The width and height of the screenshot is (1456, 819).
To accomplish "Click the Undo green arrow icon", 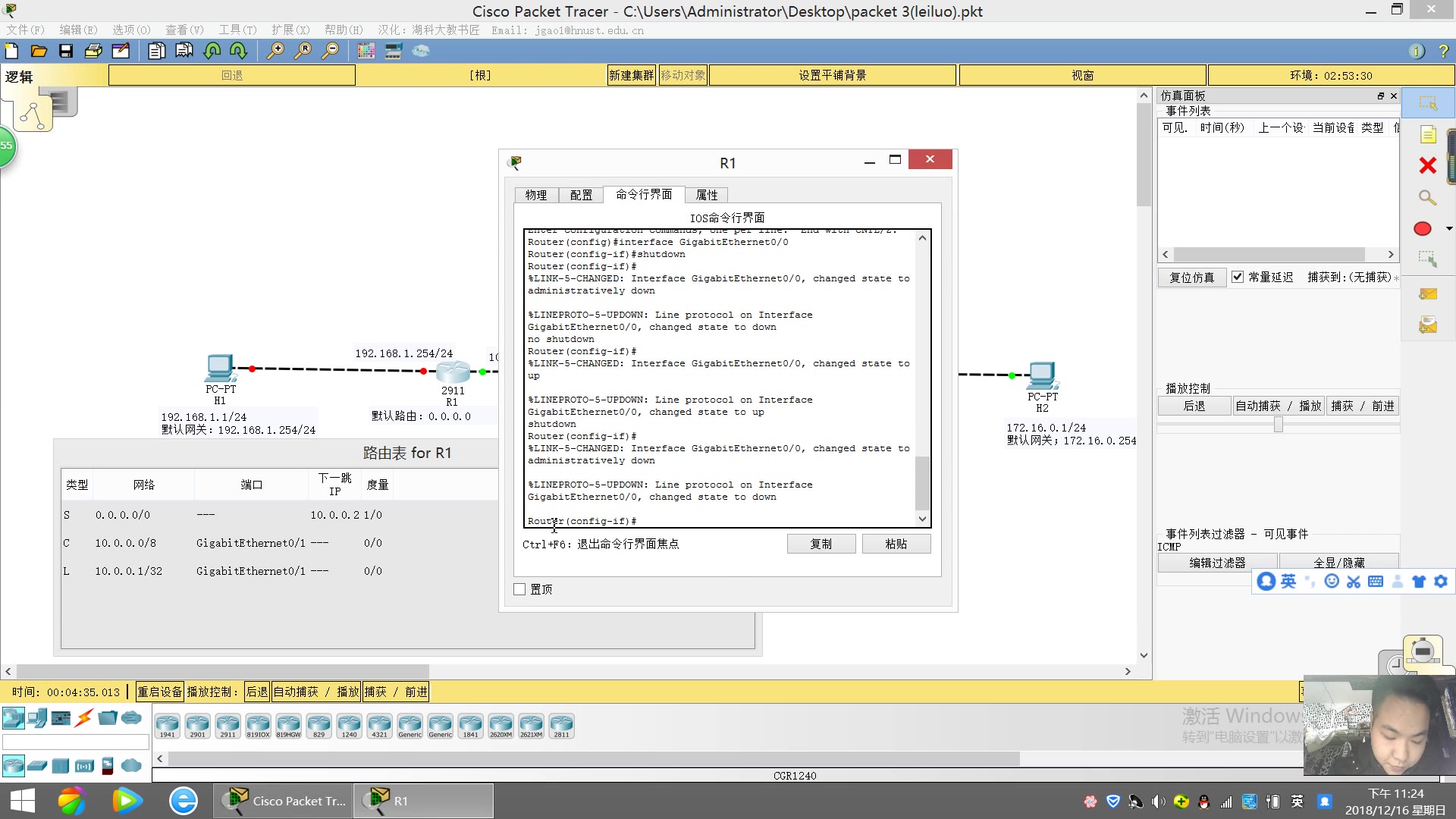I will (x=212, y=51).
